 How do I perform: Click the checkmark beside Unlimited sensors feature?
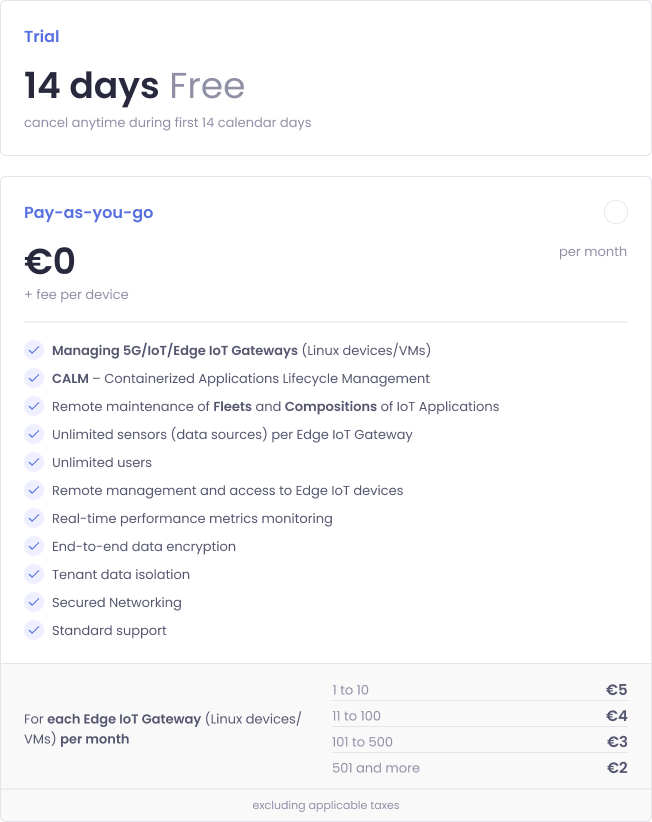(x=33, y=434)
